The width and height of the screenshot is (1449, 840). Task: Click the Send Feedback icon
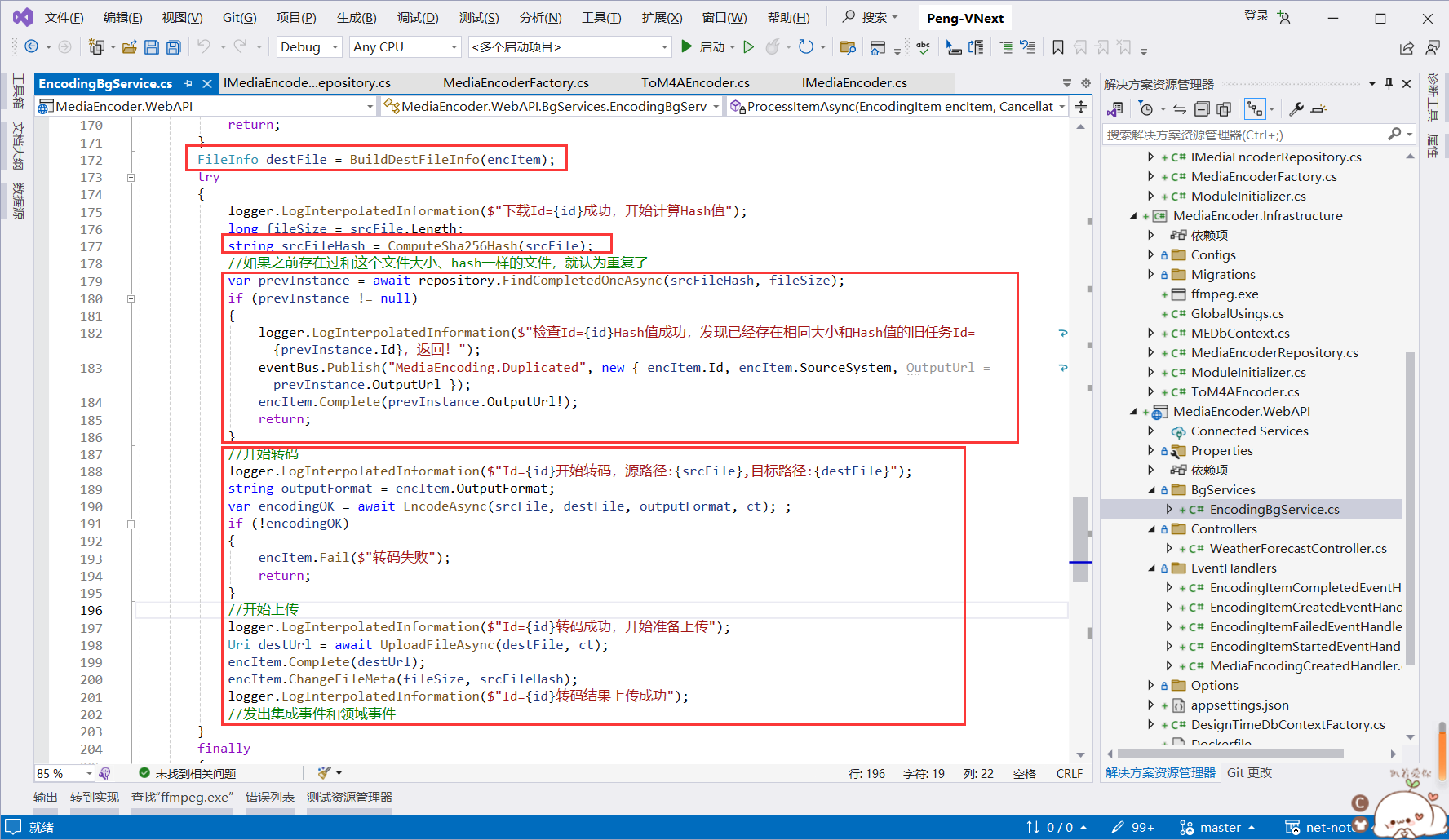coord(1433,48)
